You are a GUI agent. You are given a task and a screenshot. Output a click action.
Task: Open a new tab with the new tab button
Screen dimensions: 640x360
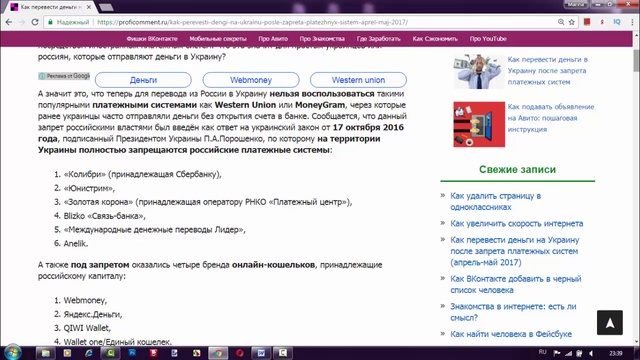point(106,7)
